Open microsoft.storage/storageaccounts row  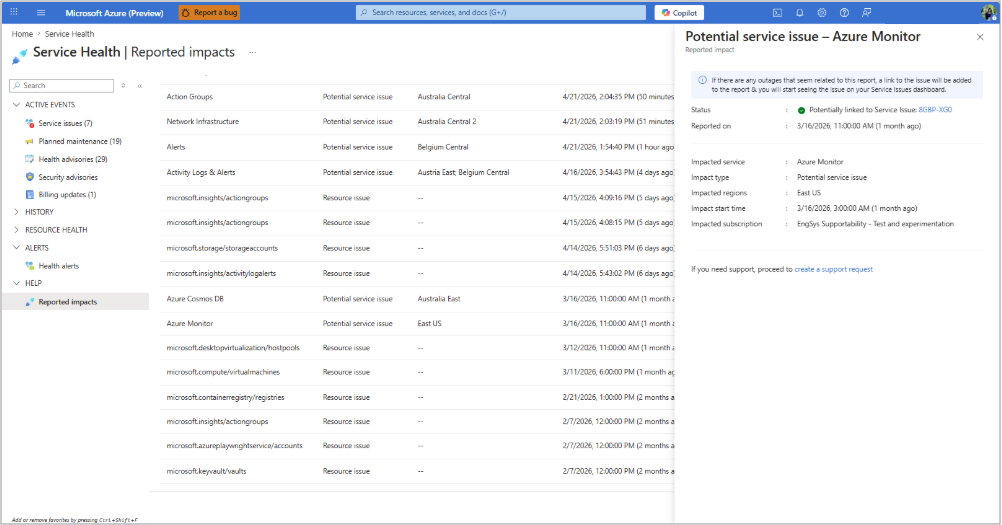coord(417,248)
